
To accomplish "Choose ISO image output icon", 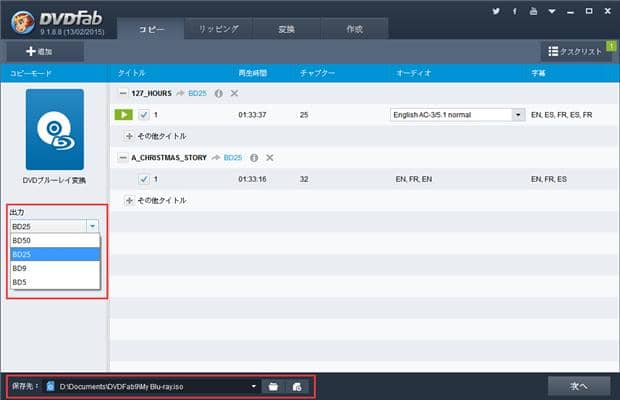I will coord(297,387).
